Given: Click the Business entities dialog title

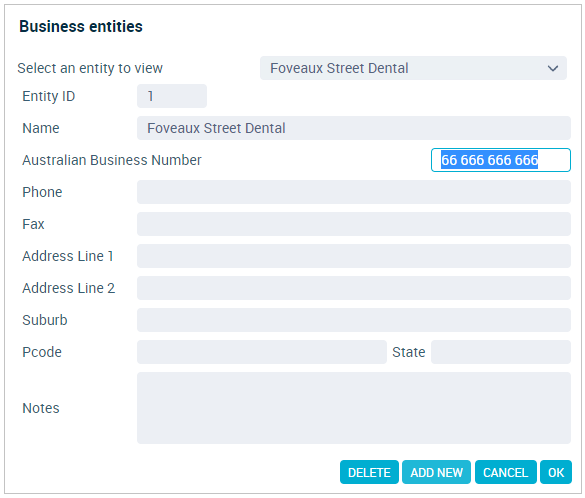Looking at the screenshot, I should [81, 26].
